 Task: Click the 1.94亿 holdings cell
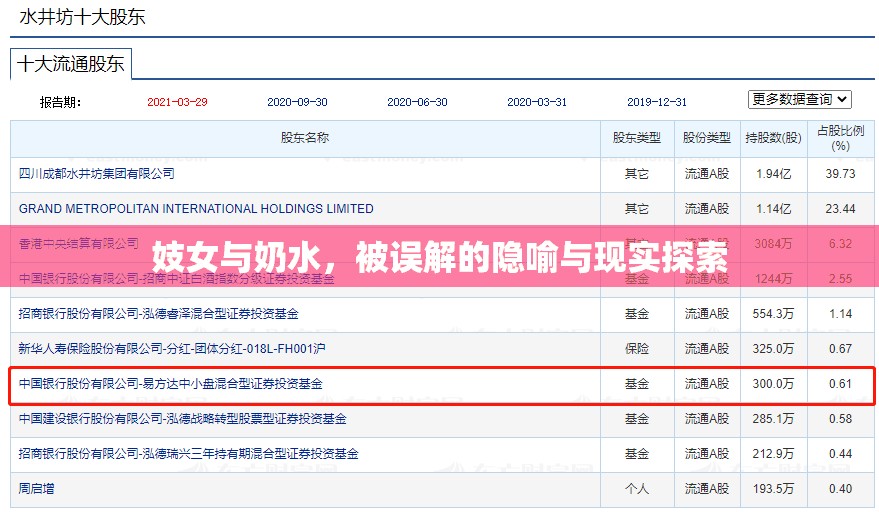pos(774,174)
